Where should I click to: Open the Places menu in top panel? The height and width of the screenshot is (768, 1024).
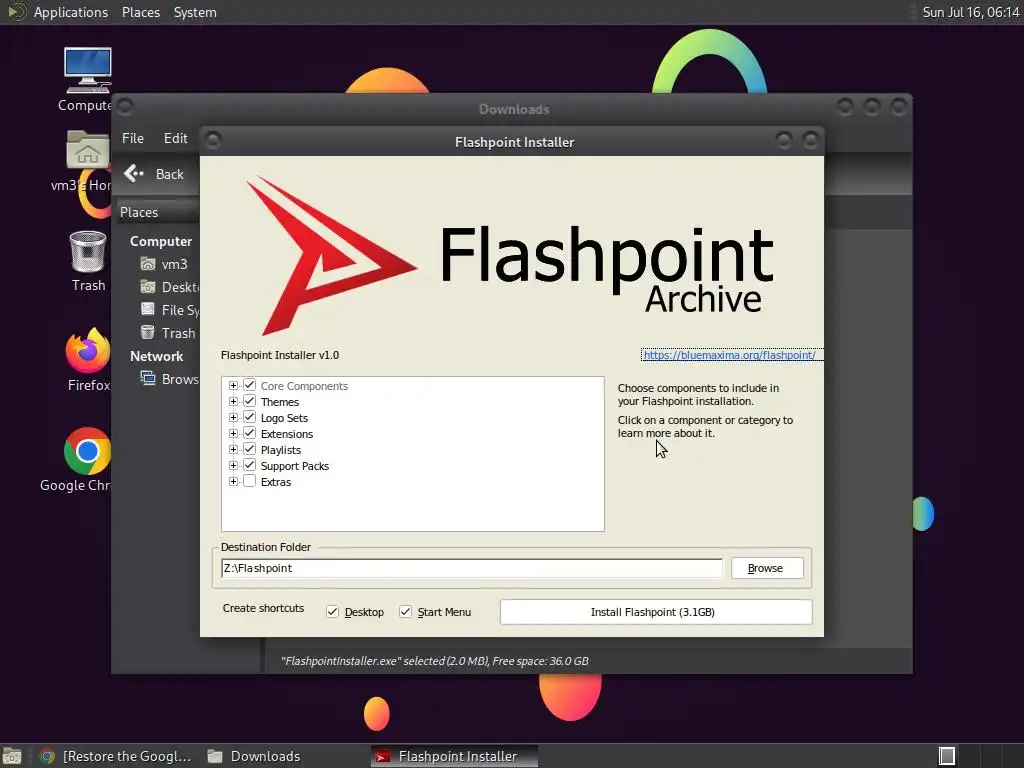(x=140, y=12)
